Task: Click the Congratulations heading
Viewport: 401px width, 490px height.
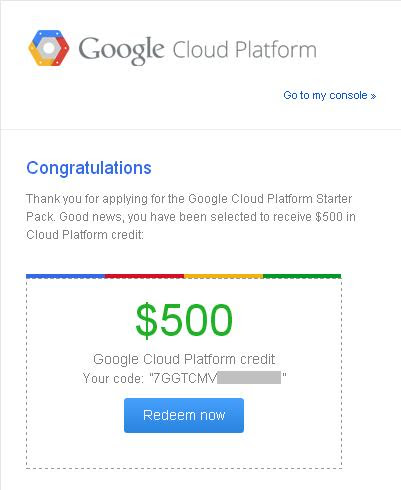Action: point(89,168)
